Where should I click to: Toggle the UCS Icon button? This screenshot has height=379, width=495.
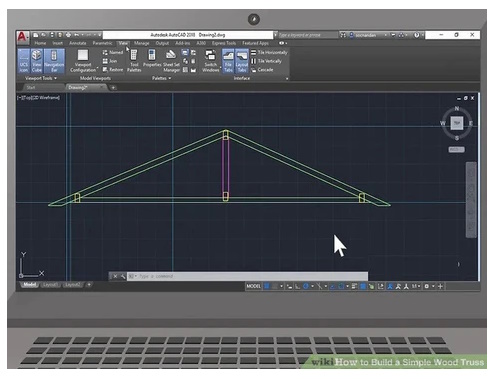tap(23, 61)
